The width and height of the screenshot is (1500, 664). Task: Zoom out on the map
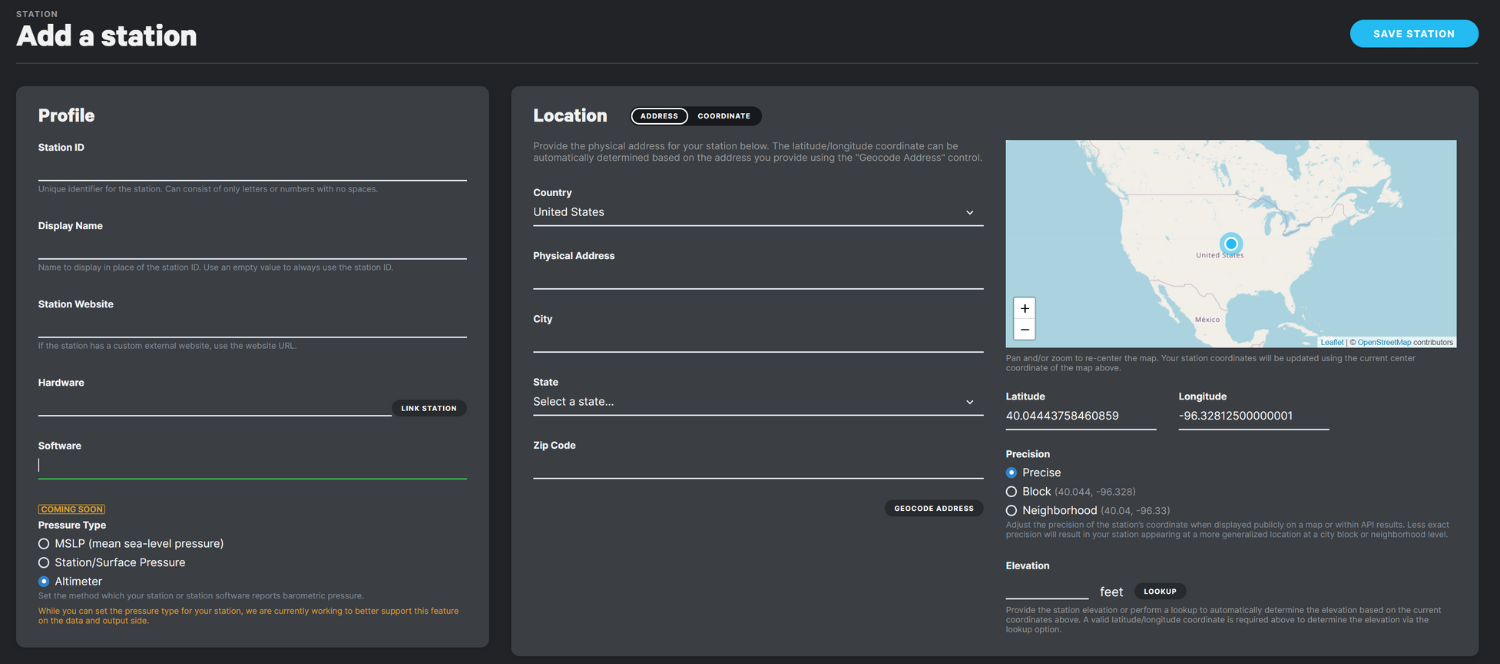click(1024, 330)
